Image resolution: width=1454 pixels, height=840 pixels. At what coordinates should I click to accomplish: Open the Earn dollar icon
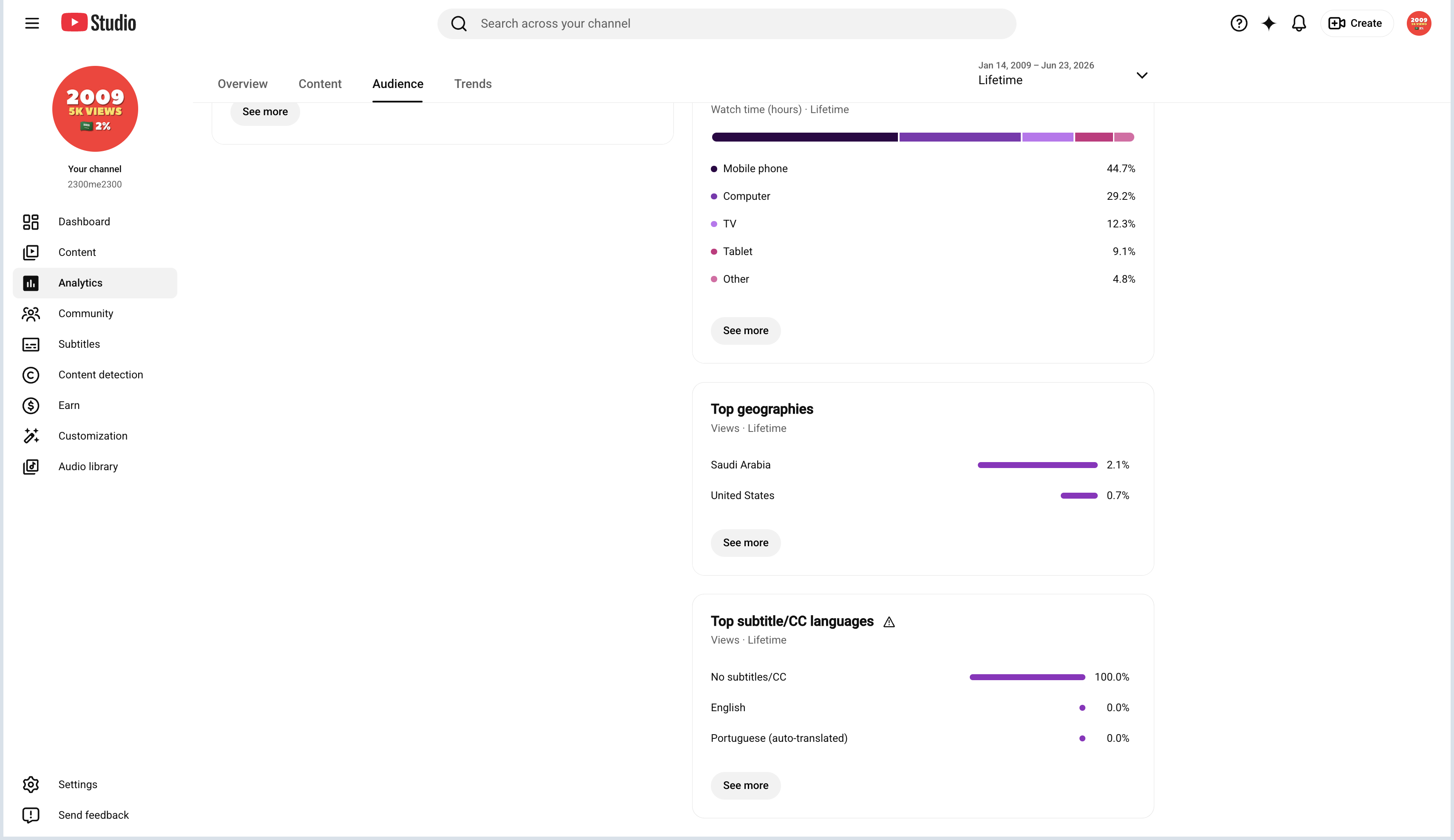[x=31, y=406]
